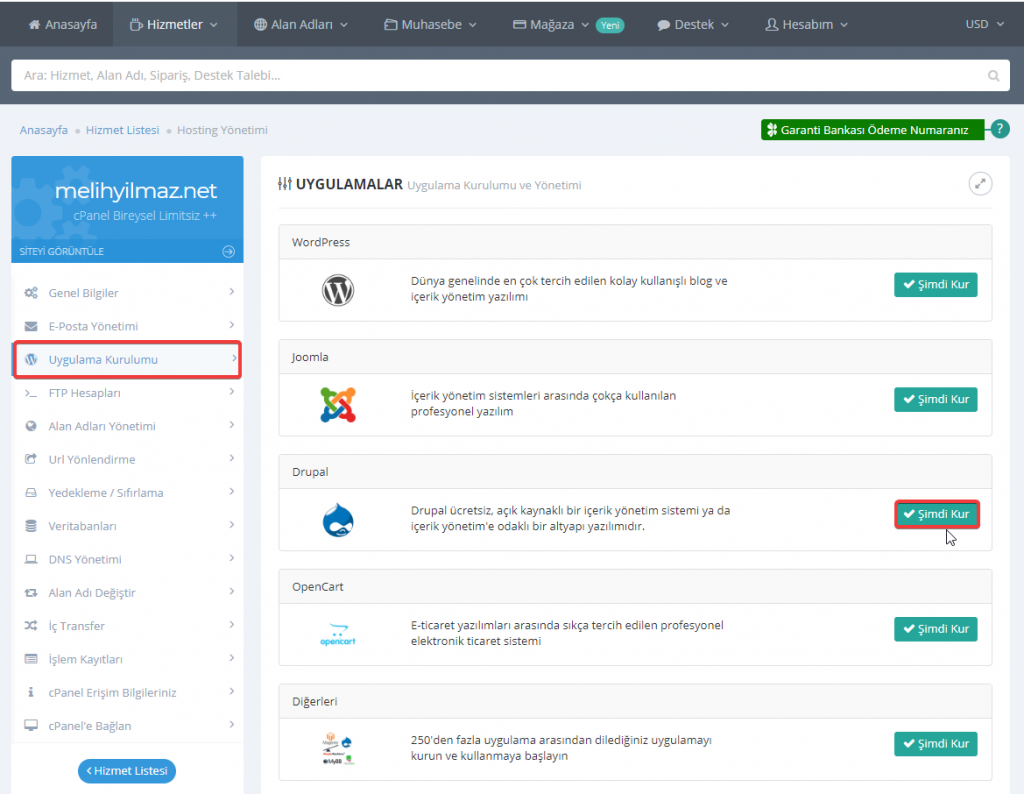1024x794 pixels.
Task: Click the Drupal droplet logo
Action: [x=338, y=520]
